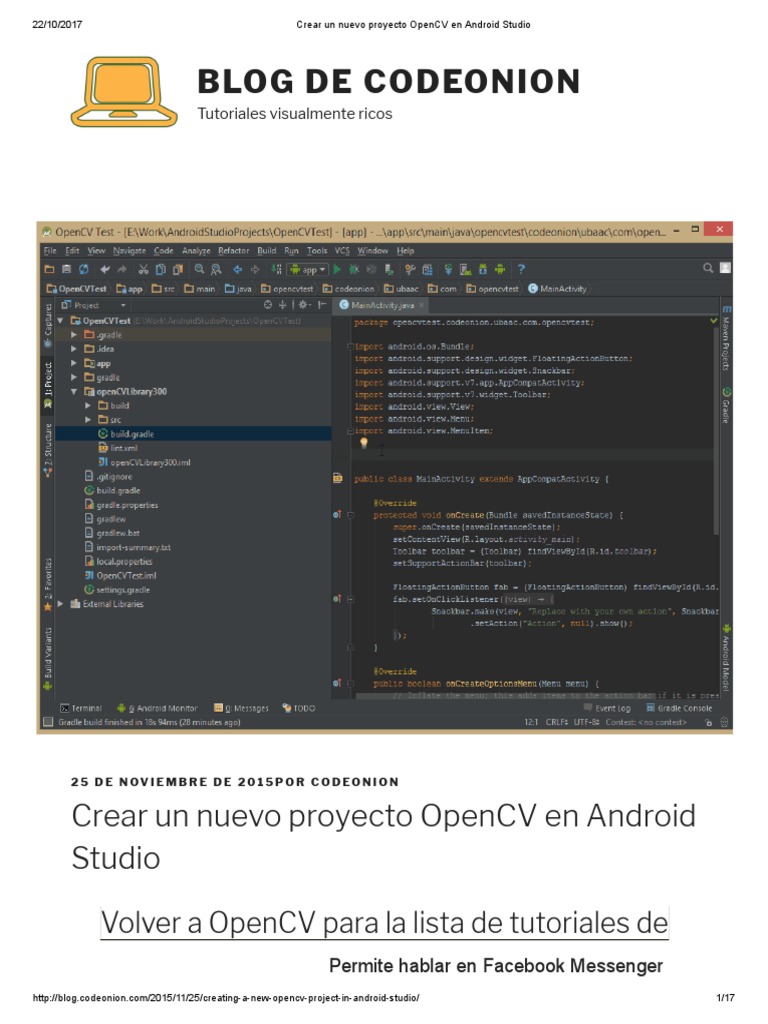The width and height of the screenshot is (768, 1024).
Task: Open the Gradle Console button
Action: 679,708
